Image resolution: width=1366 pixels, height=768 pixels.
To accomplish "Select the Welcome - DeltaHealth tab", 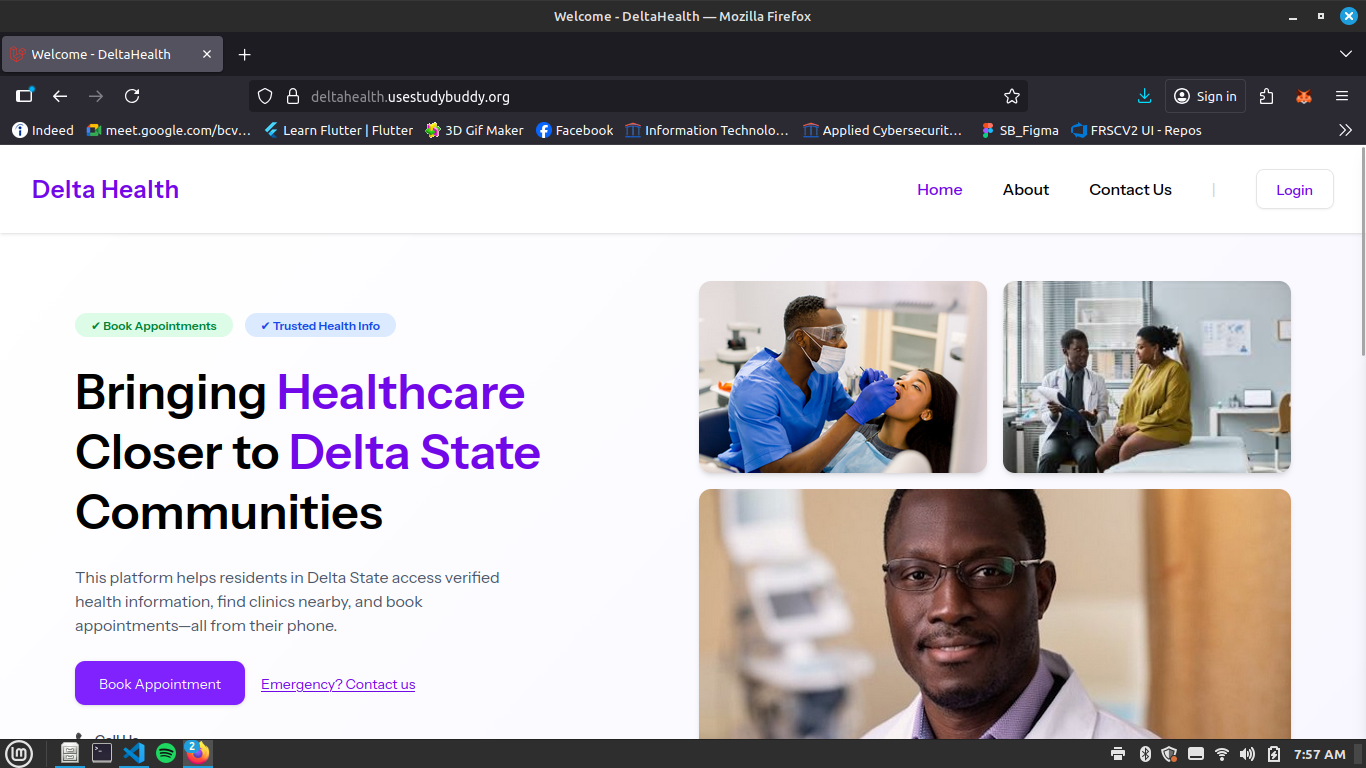I will click(x=112, y=54).
